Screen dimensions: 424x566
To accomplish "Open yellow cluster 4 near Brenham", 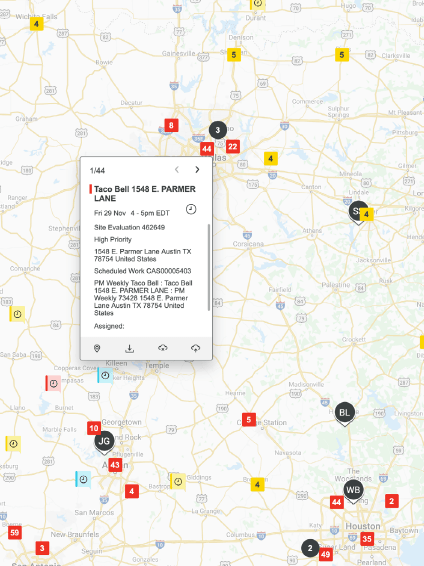I will 257,484.
